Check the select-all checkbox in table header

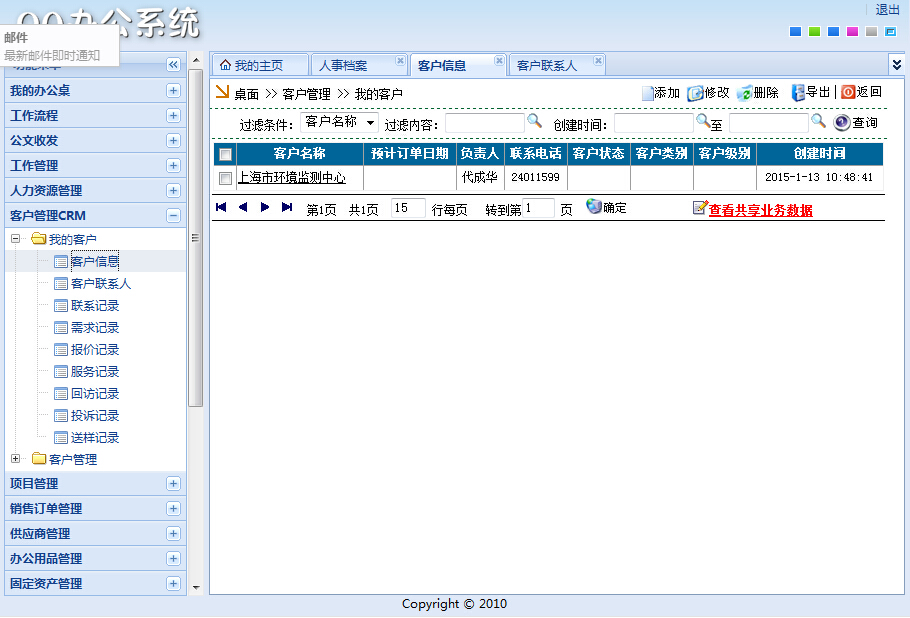[226, 154]
